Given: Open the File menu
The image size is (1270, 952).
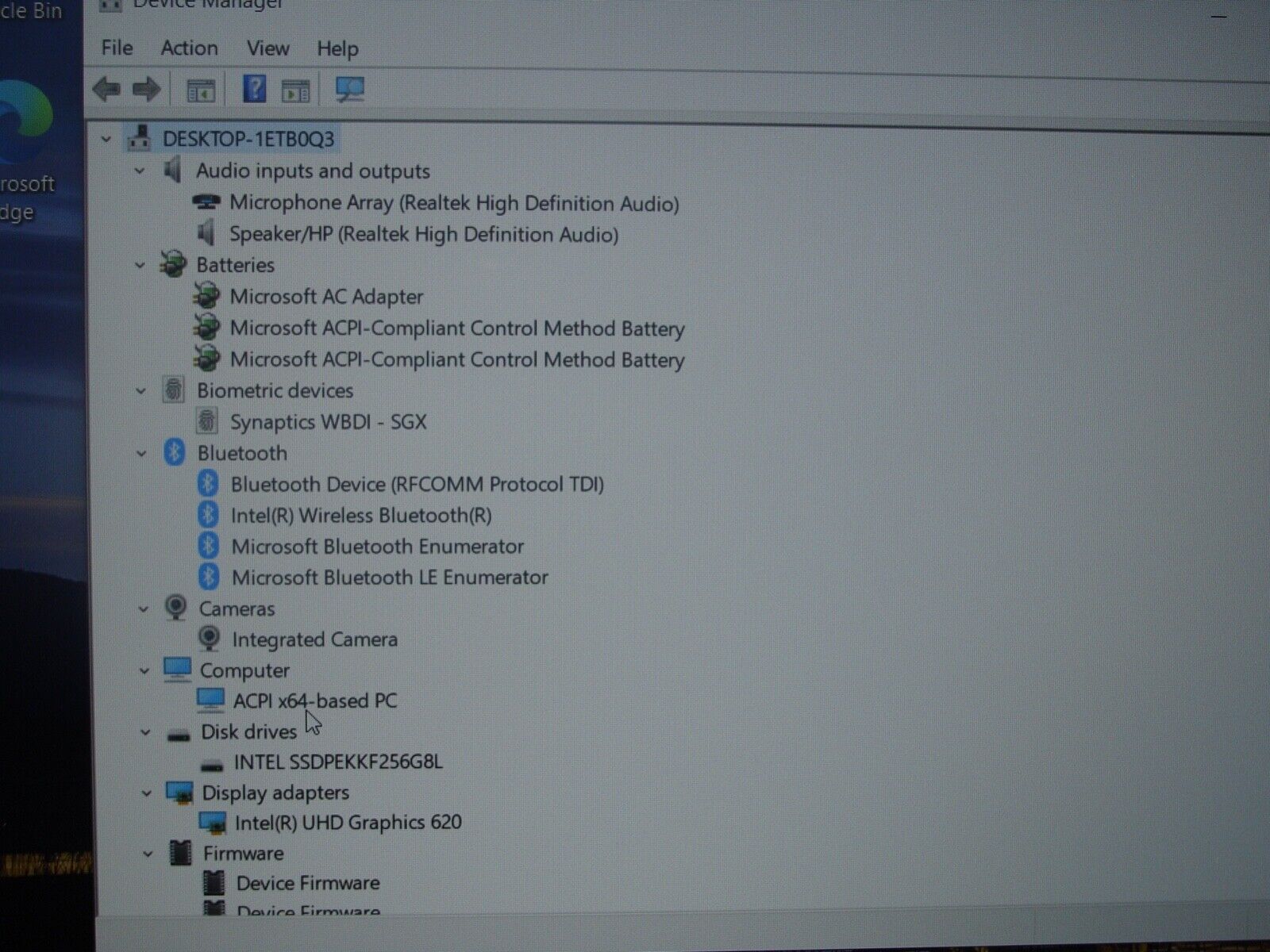Looking at the screenshot, I should [x=117, y=48].
